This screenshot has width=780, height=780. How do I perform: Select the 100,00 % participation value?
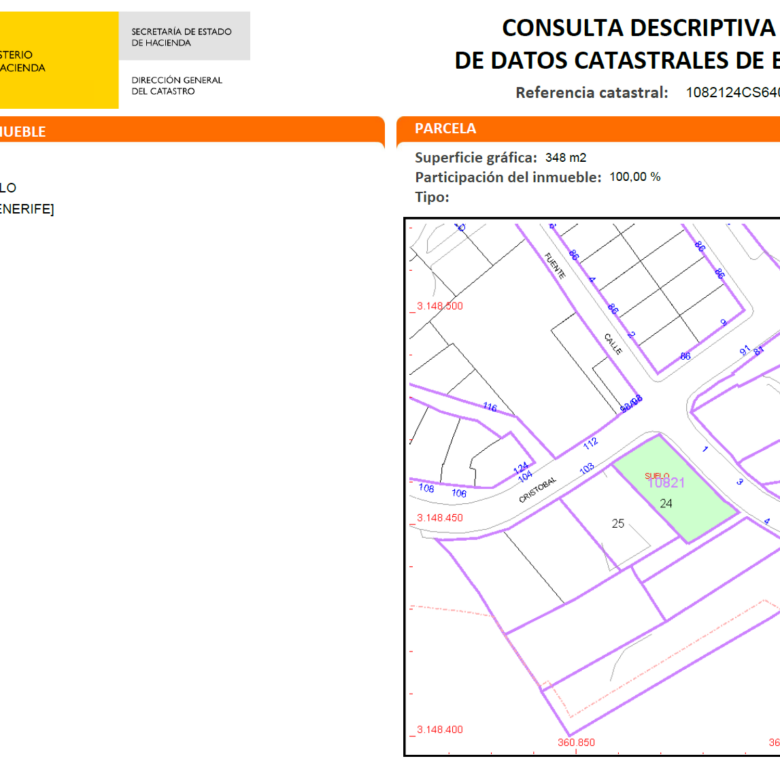635,177
